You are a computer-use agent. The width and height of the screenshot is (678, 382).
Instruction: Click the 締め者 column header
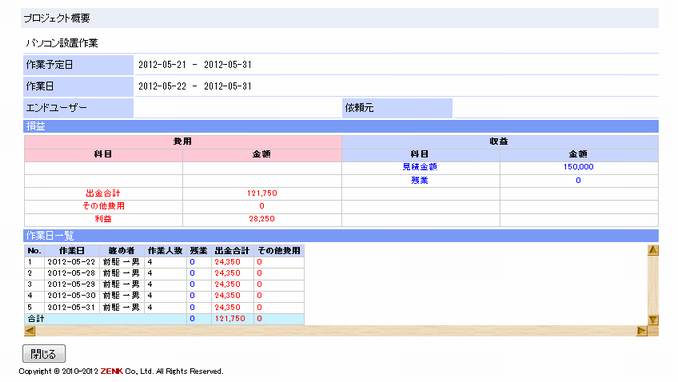[x=122, y=250]
